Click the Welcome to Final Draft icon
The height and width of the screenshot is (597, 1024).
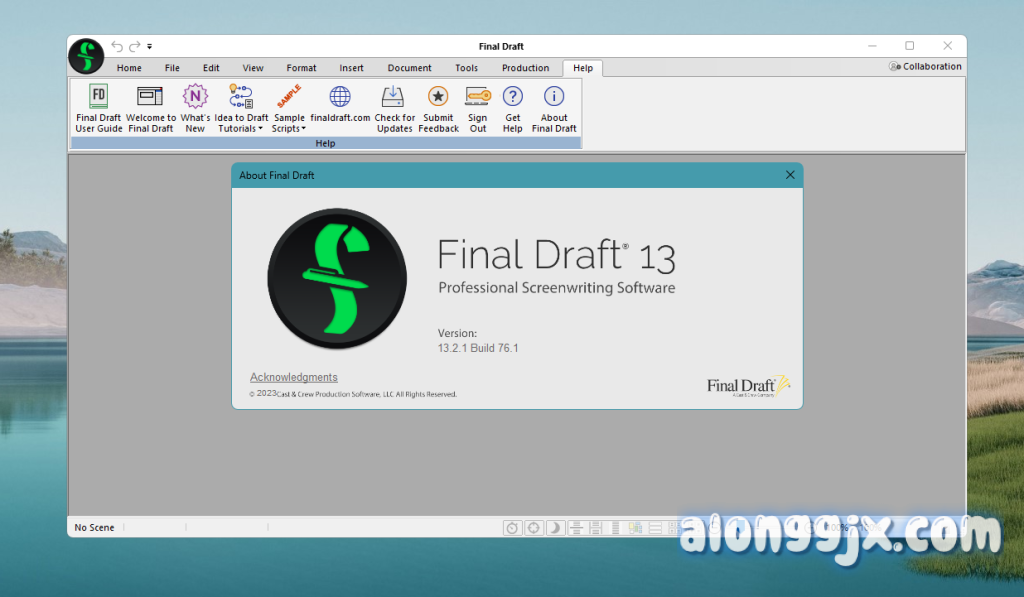tap(150, 97)
